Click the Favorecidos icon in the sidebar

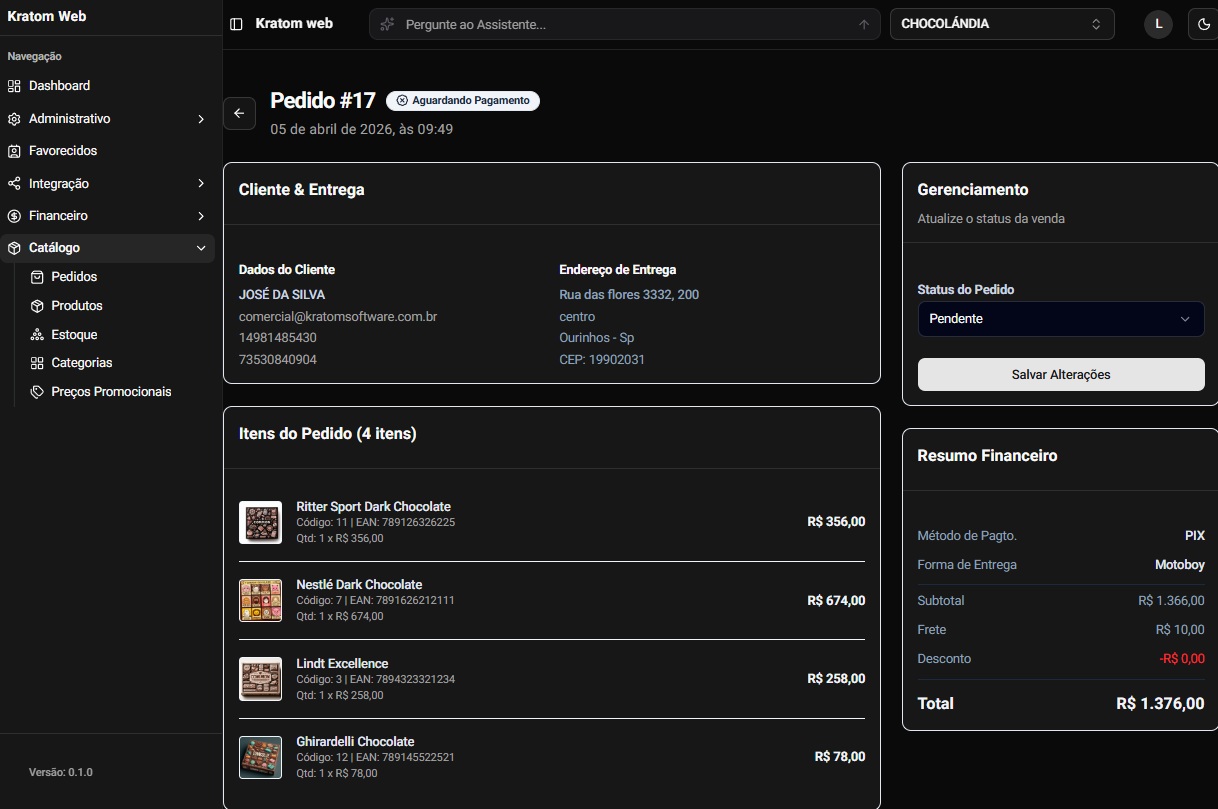[x=14, y=151]
